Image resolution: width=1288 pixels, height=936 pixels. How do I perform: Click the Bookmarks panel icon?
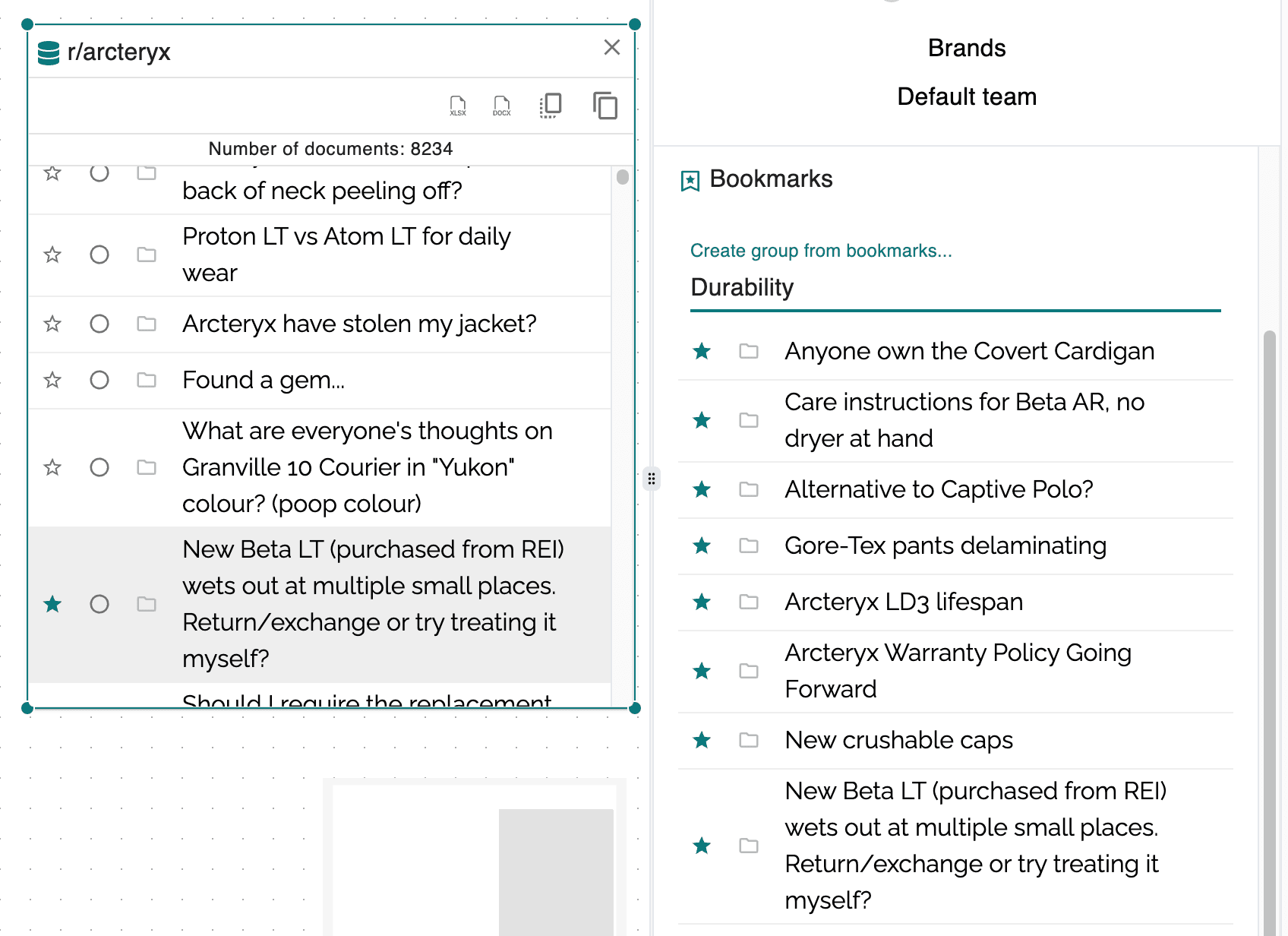[x=690, y=181]
